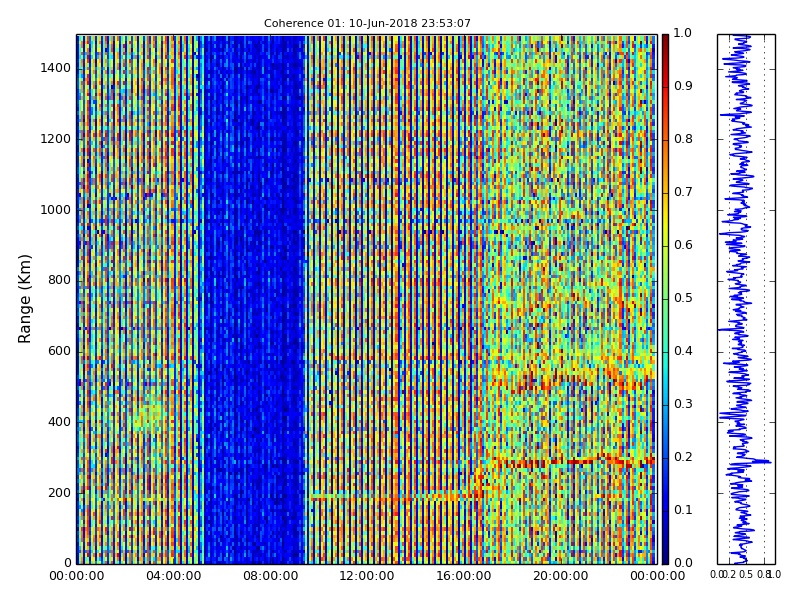Click the 600 range tick label

[60, 351]
